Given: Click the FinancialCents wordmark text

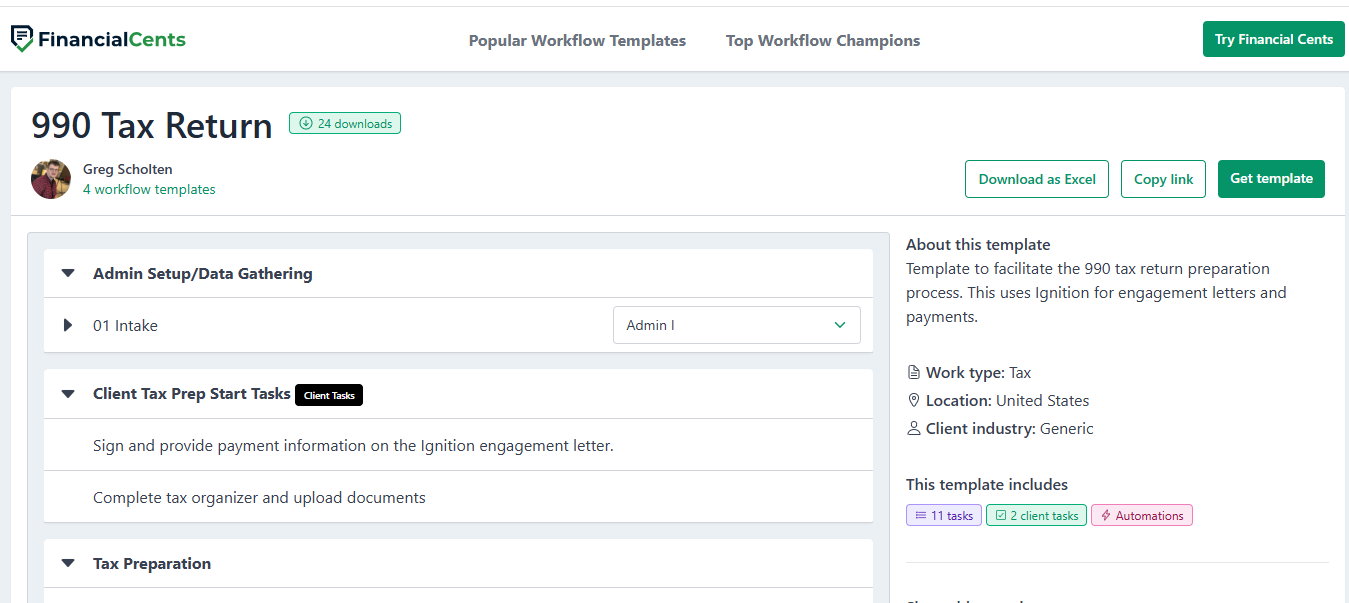Looking at the screenshot, I should 112,40.
